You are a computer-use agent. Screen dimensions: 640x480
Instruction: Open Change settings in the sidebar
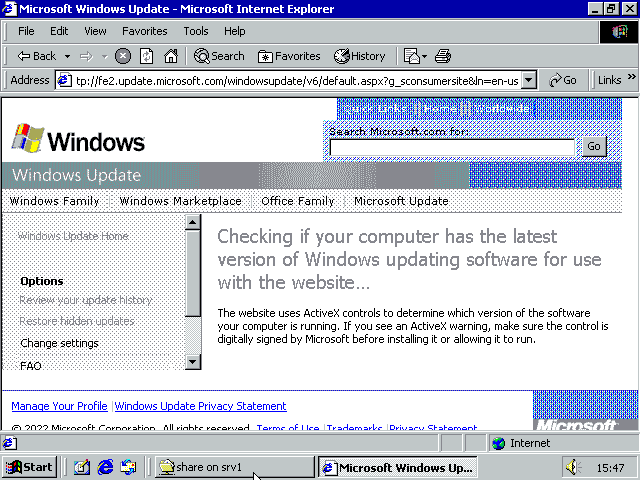[x=59, y=343]
